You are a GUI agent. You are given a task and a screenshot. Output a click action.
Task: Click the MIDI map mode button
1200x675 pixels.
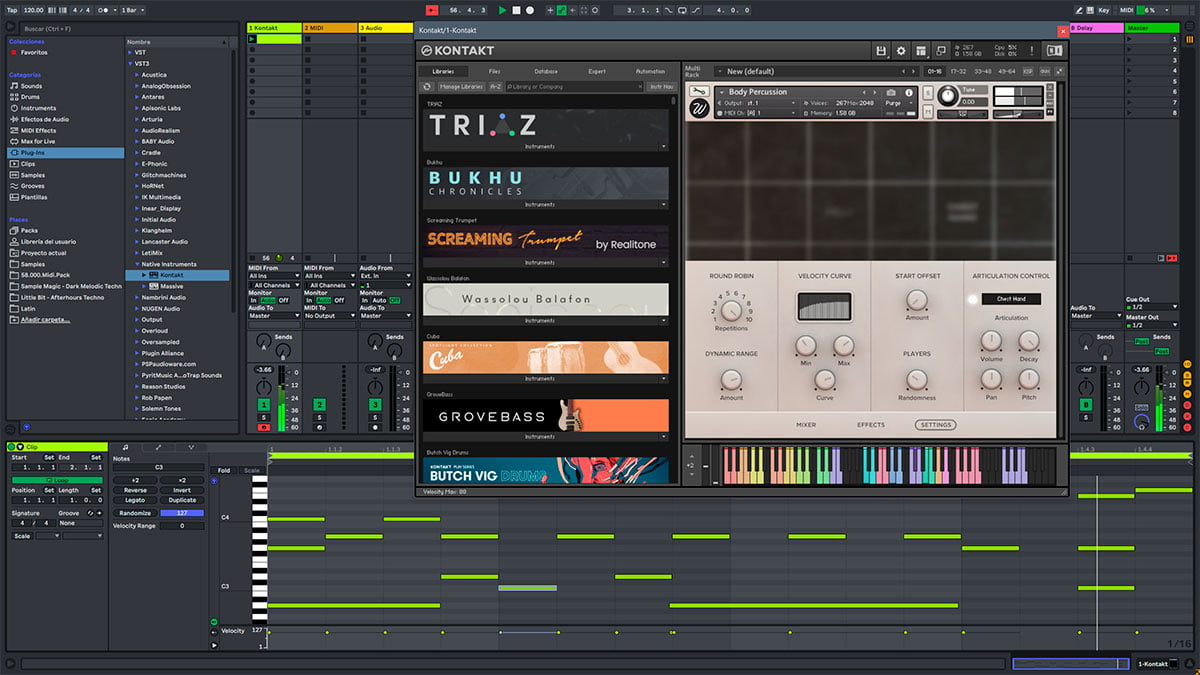tap(1127, 10)
